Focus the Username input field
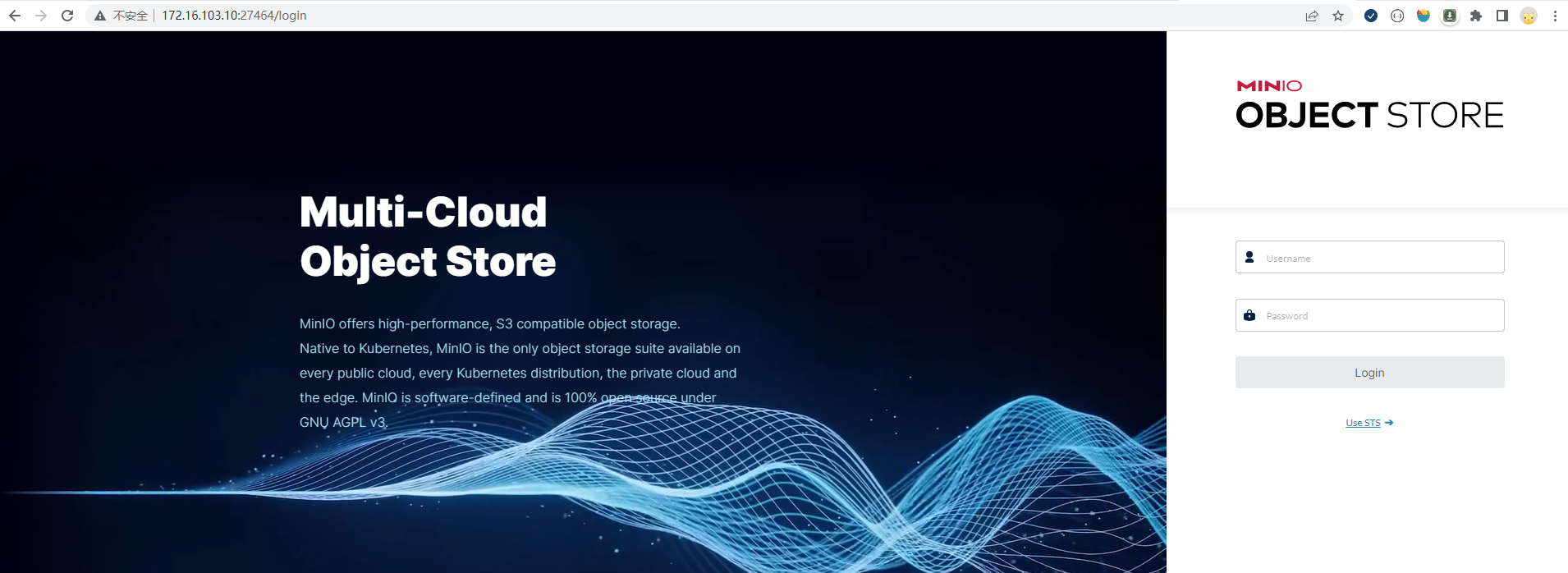Viewport: 1568px width, 573px height. click(x=1369, y=257)
